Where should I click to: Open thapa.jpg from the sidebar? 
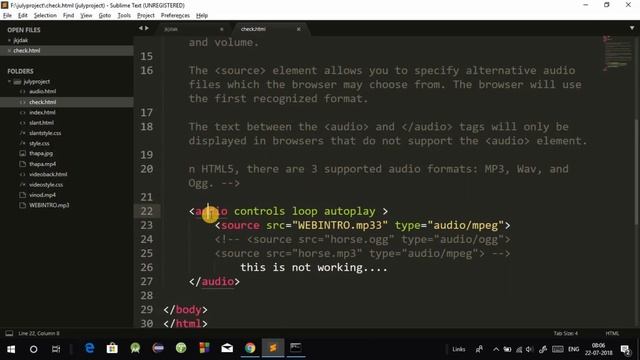[41, 153]
